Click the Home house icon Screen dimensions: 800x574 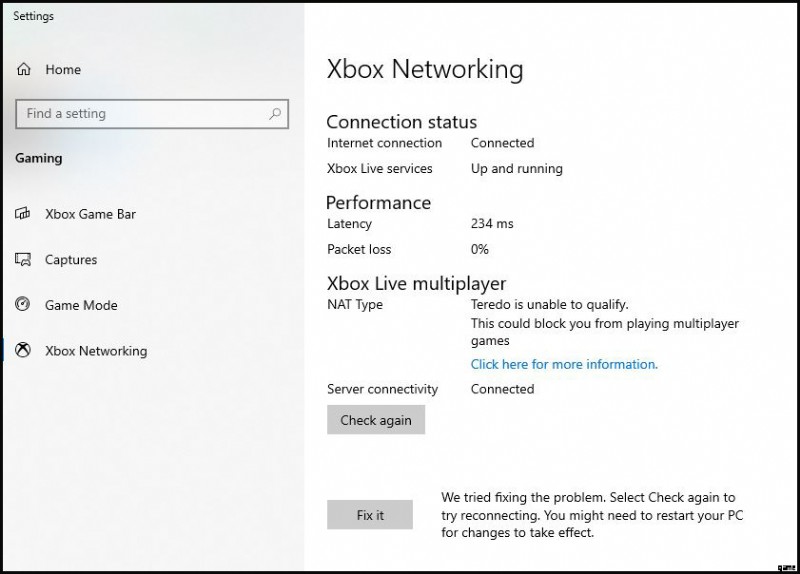(x=24, y=70)
